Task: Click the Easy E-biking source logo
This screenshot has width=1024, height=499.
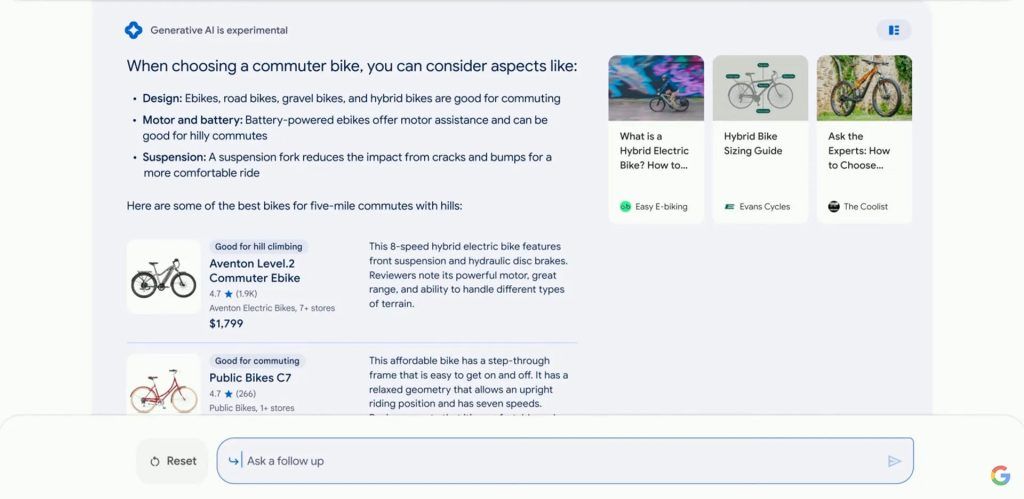Action: [625, 207]
